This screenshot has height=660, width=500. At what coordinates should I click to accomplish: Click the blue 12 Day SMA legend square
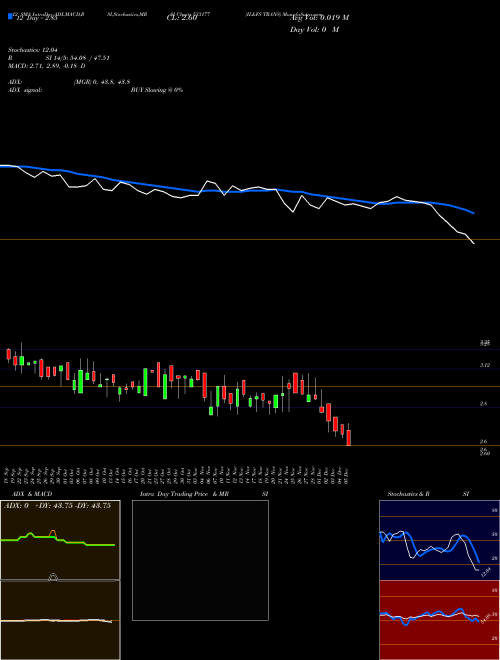coord(10,16)
